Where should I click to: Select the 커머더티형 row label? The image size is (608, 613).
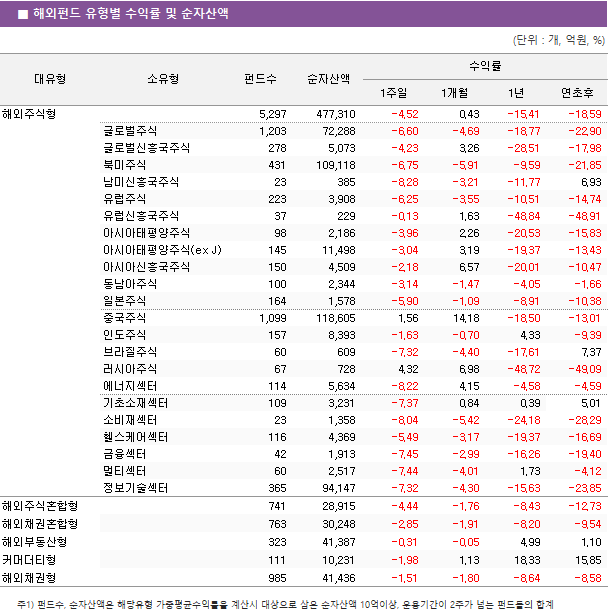(29, 560)
